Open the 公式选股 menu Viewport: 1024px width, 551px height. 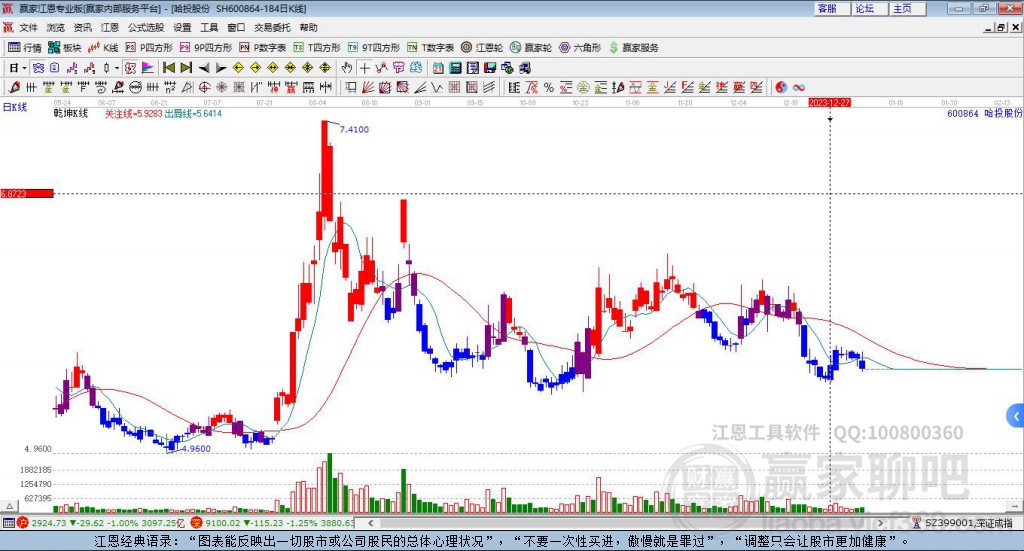pos(146,27)
